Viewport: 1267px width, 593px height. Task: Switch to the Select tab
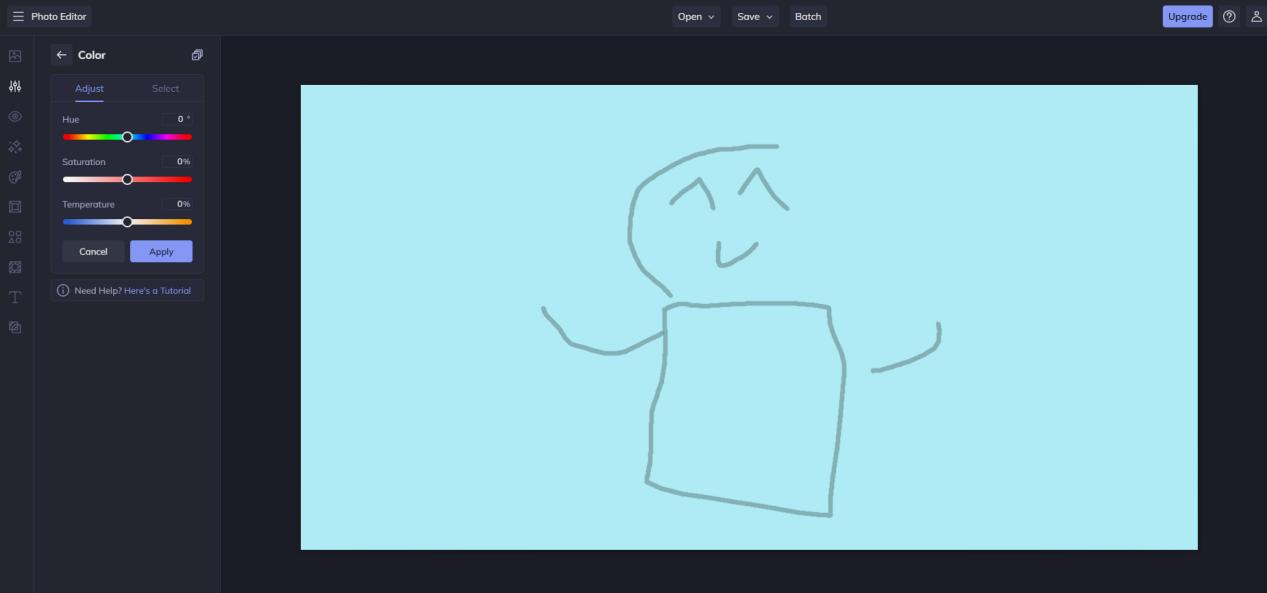[165, 88]
